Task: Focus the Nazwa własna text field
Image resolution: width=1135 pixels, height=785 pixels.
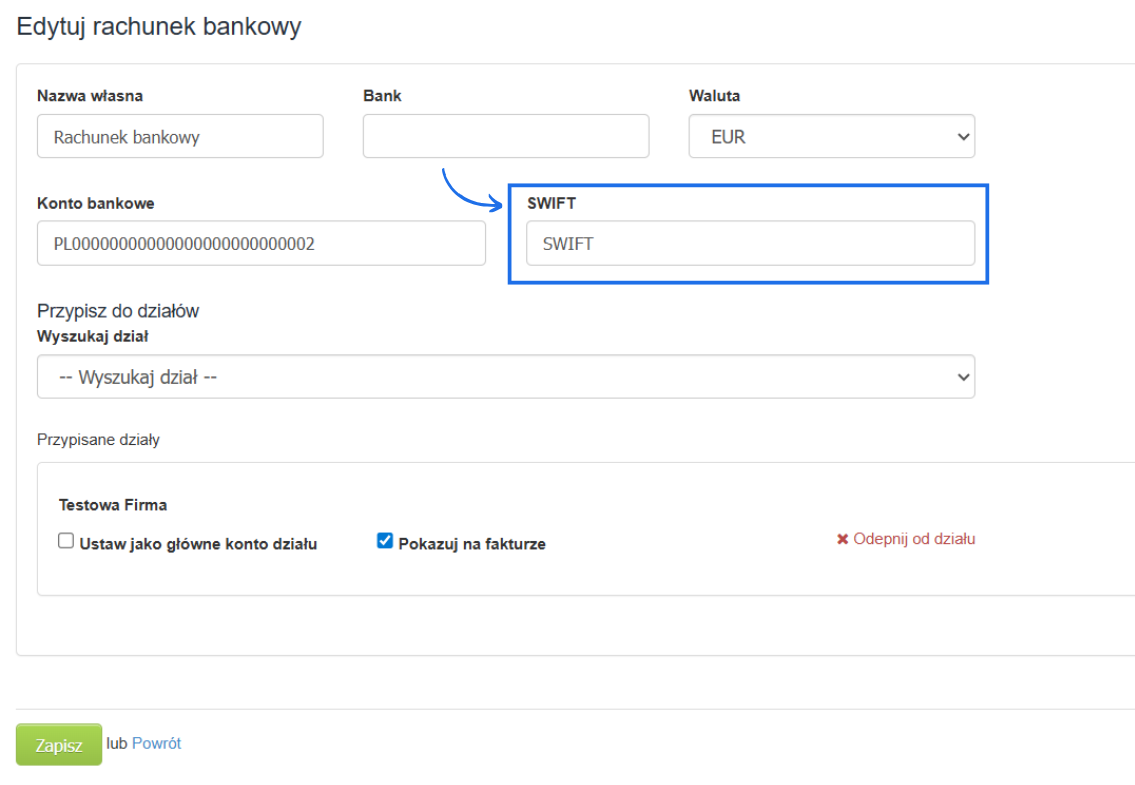Action: coord(180,137)
